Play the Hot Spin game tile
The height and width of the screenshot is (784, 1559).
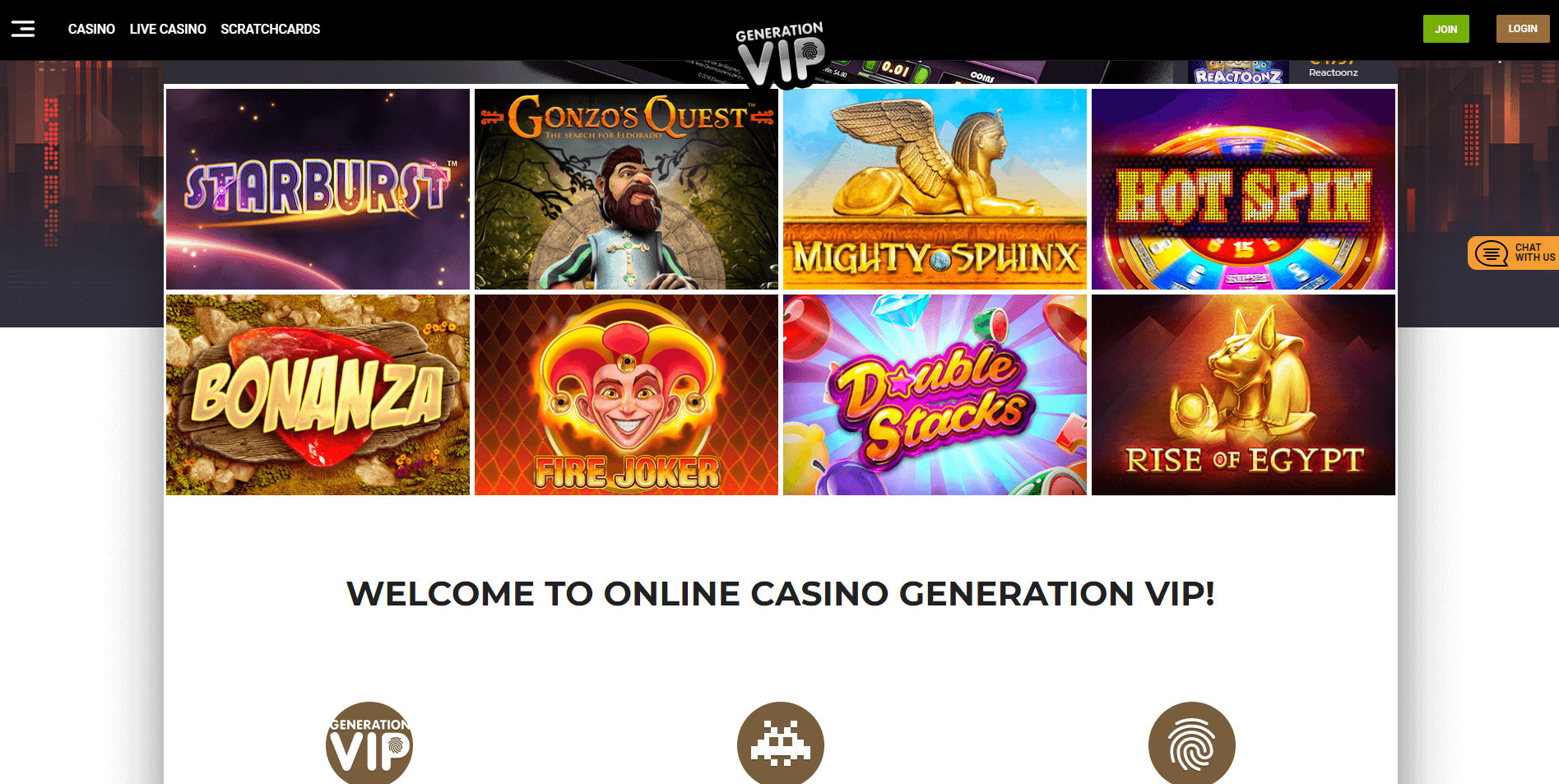tap(1243, 189)
